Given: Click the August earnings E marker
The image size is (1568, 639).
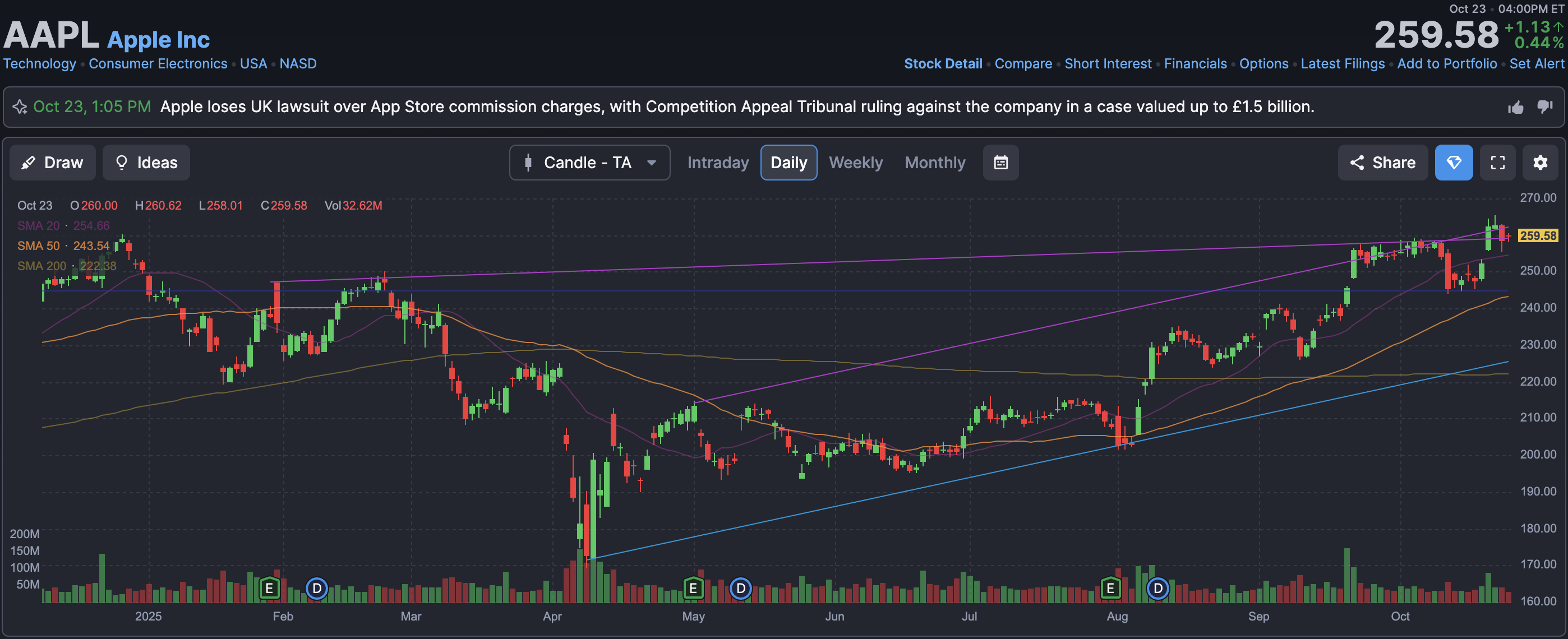Looking at the screenshot, I should pyautogui.click(x=1110, y=589).
